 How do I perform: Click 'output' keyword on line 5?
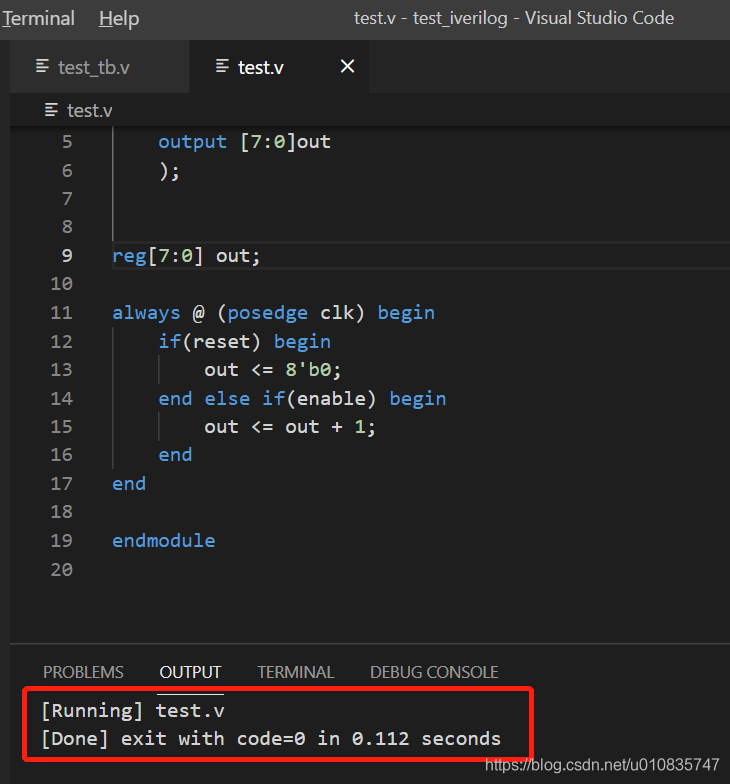192,142
